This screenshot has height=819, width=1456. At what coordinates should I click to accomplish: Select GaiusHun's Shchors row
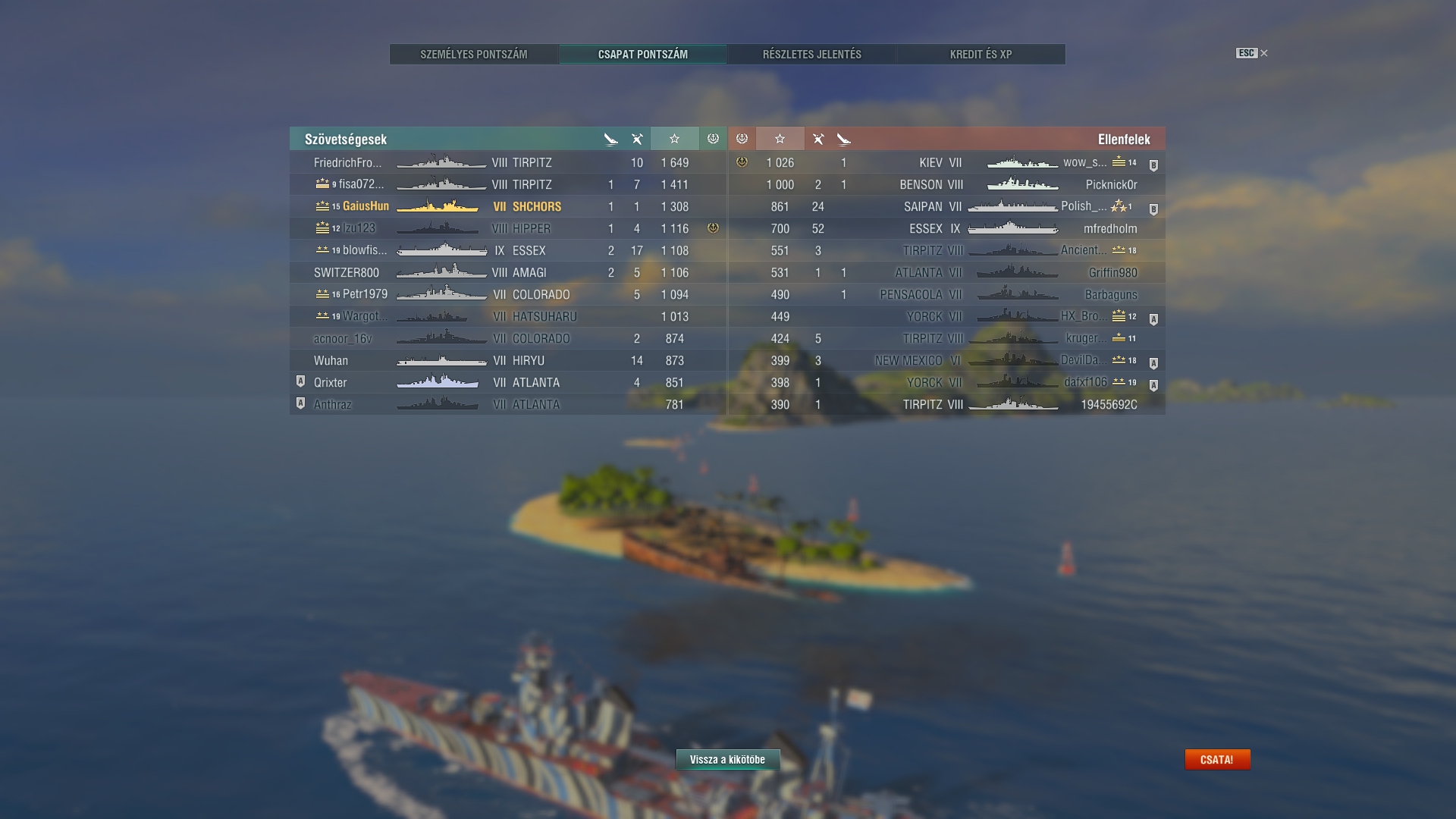point(508,206)
